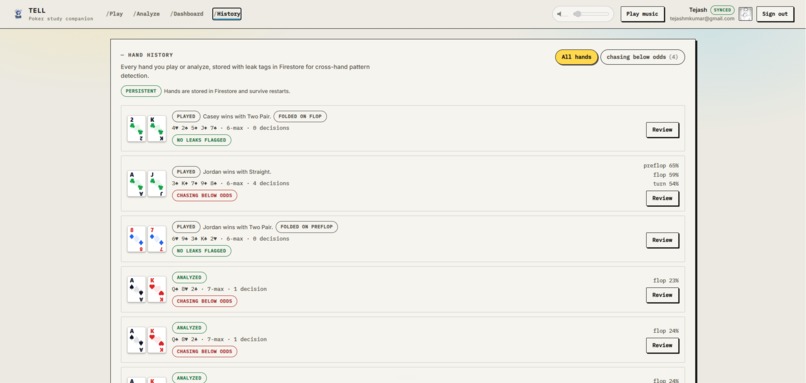
Task: Select the All hands filter pill
Action: click(576, 57)
